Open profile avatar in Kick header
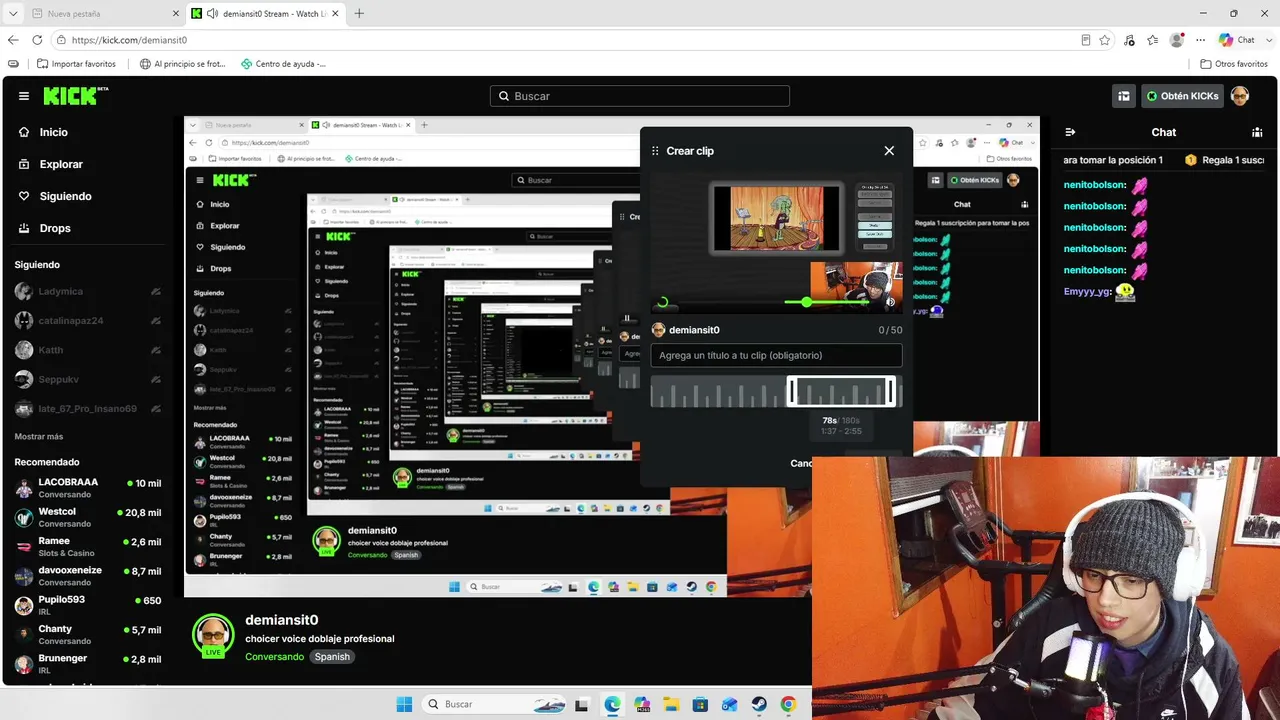The image size is (1280, 720). [x=1240, y=96]
